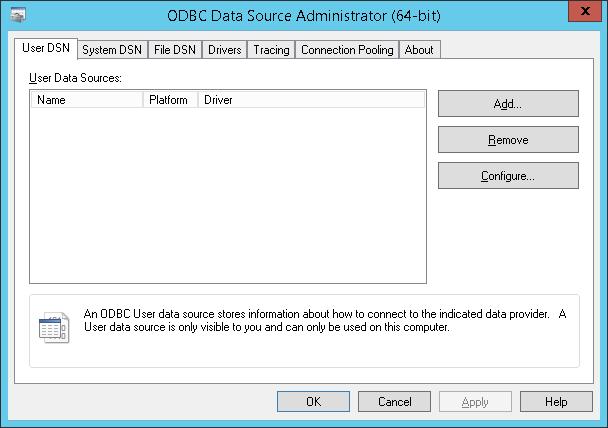Sort by the Name column header
This screenshot has height=428, width=608.
[x=88, y=100]
